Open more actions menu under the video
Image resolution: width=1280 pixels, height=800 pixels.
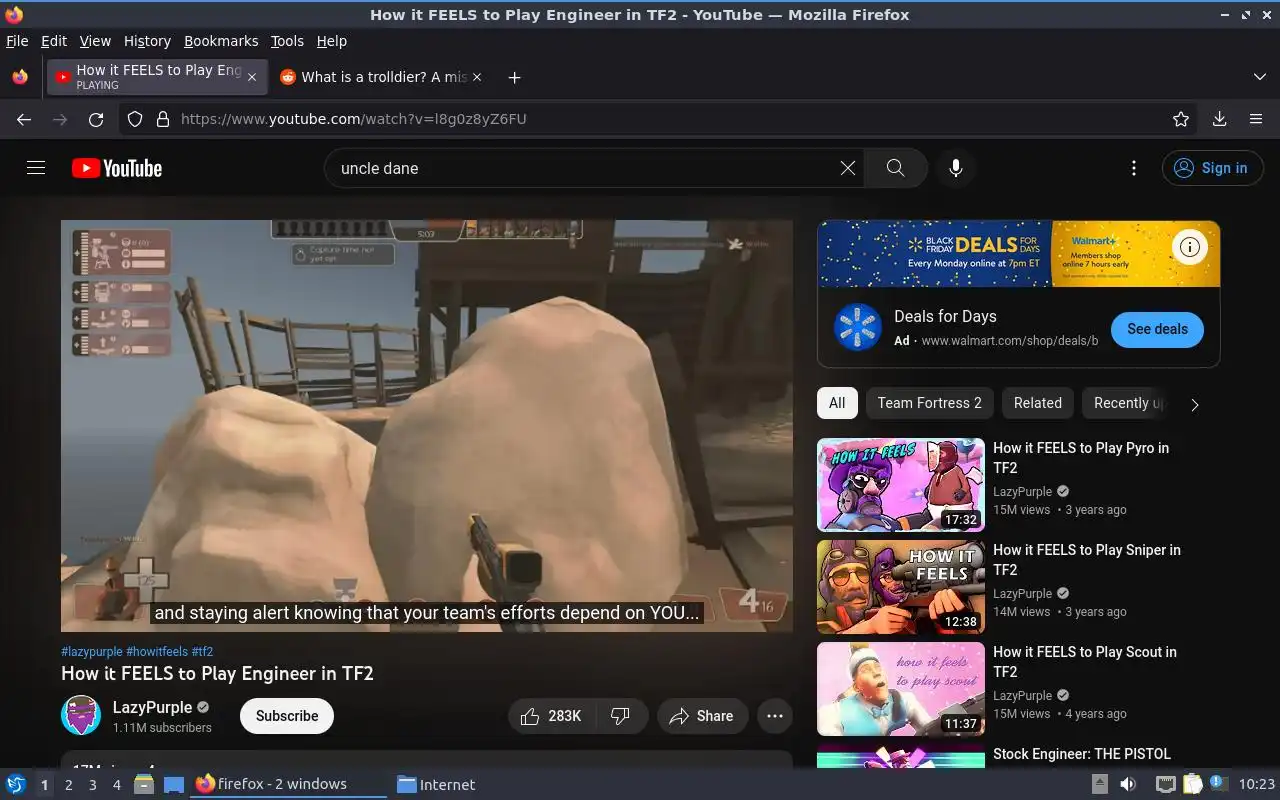point(774,716)
